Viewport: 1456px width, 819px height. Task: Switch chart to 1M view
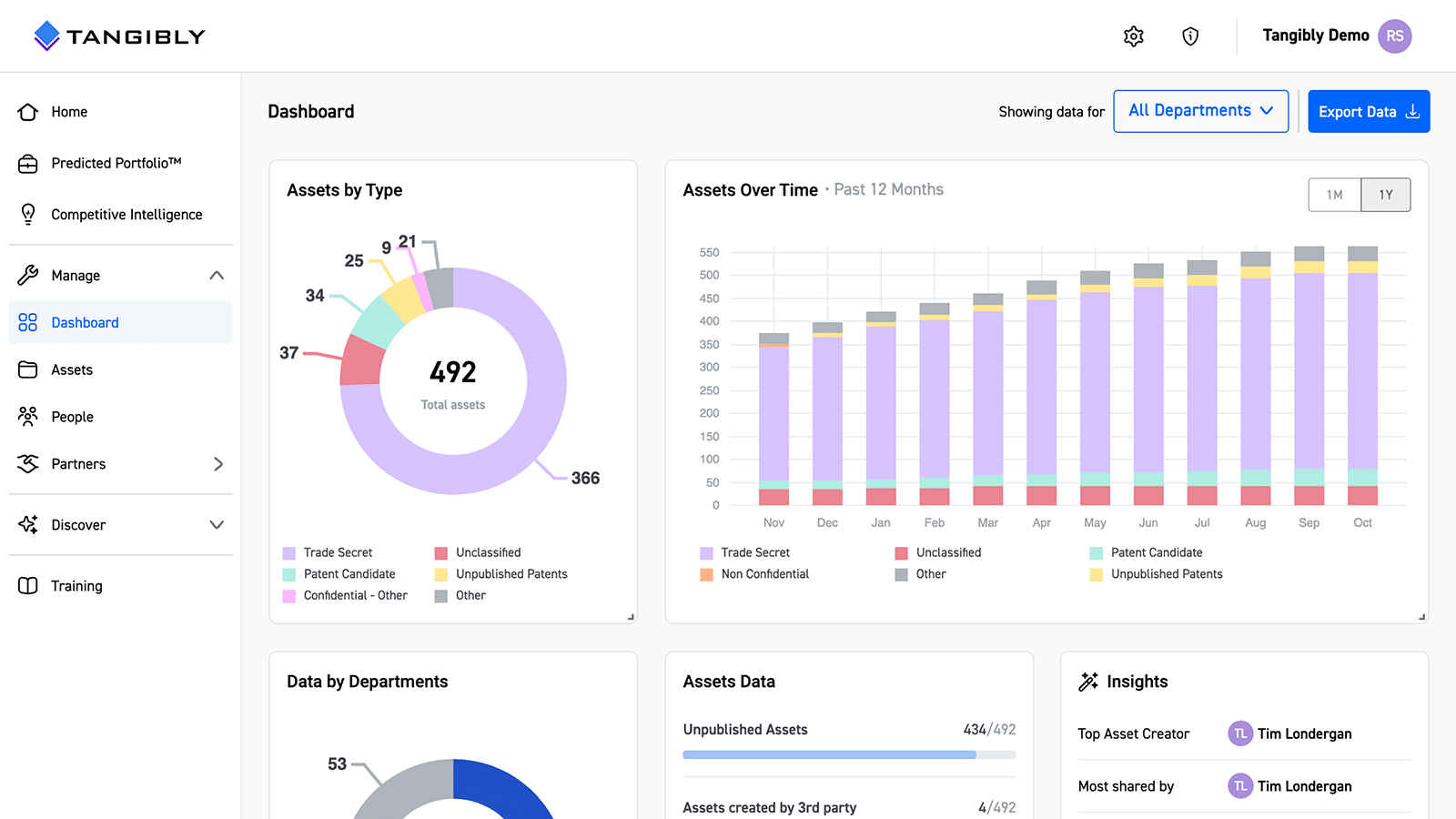[x=1334, y=194]
